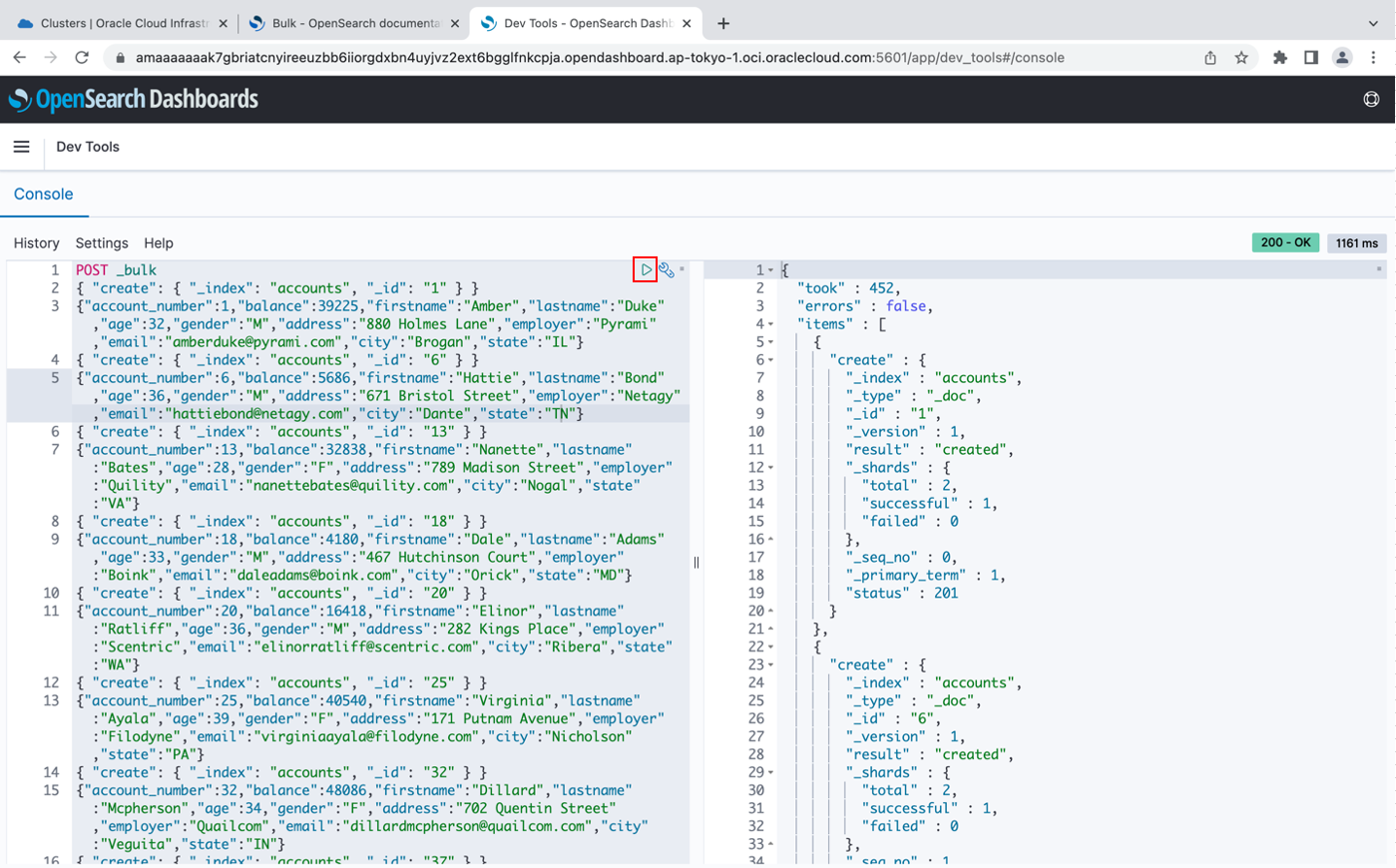
Task: Open a new browser tab
Action: 723,23
